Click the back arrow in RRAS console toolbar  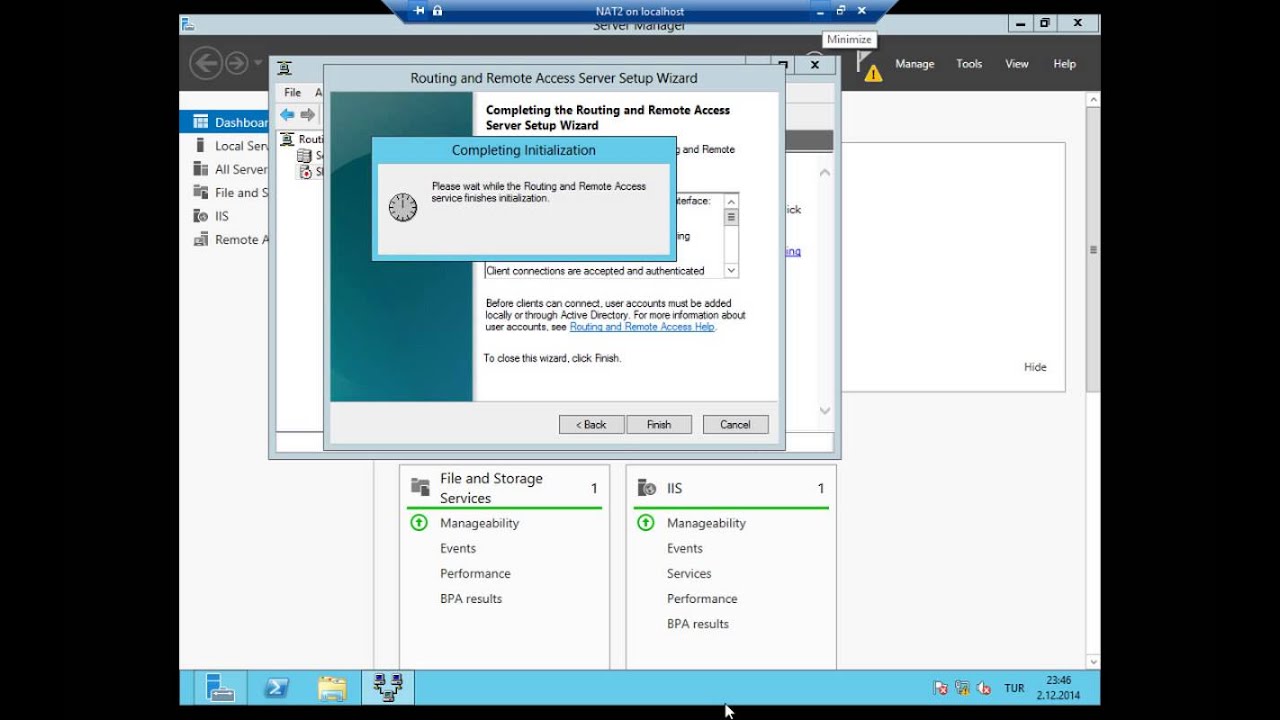pyautogui.click(x=287, y=114)
